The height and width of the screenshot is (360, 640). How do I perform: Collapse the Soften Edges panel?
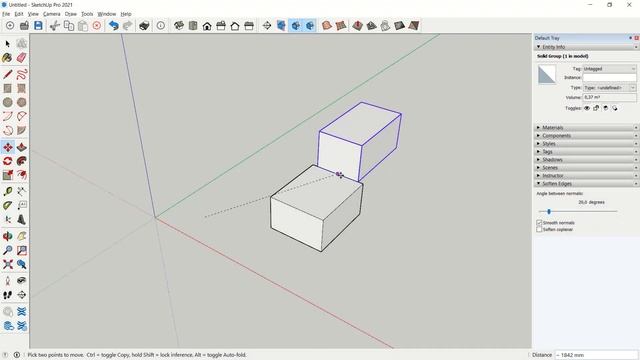(587, 184)
